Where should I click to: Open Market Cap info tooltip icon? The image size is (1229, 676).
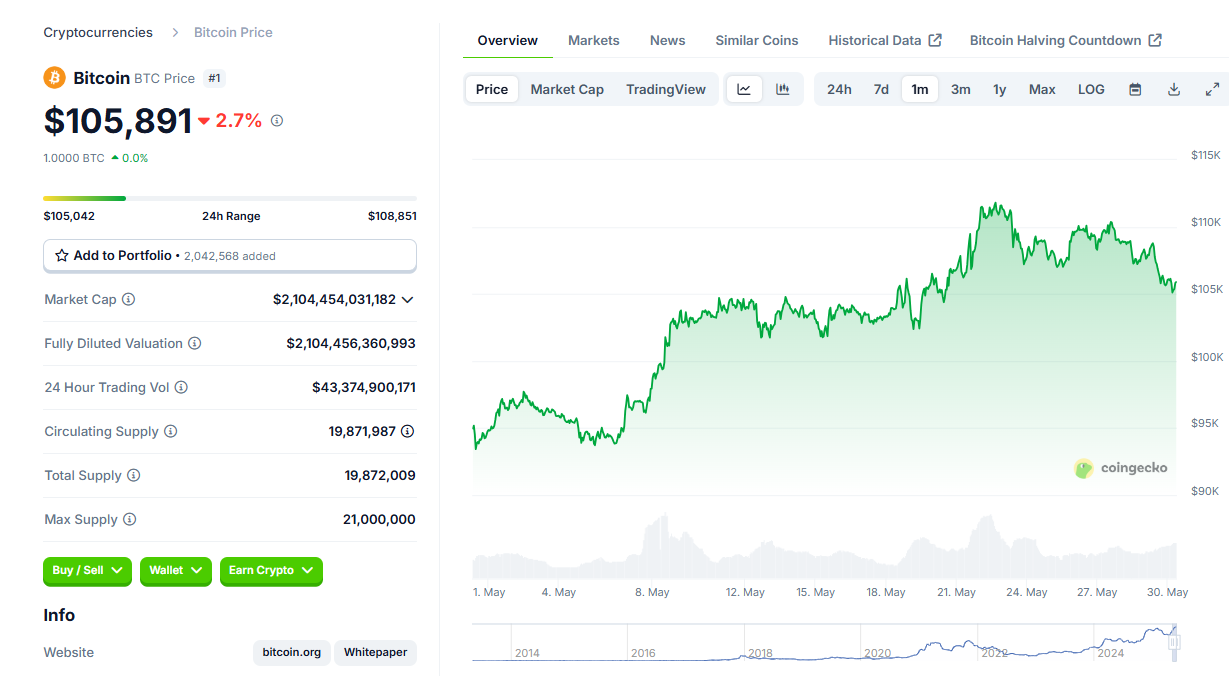click(x=129, y=299)
